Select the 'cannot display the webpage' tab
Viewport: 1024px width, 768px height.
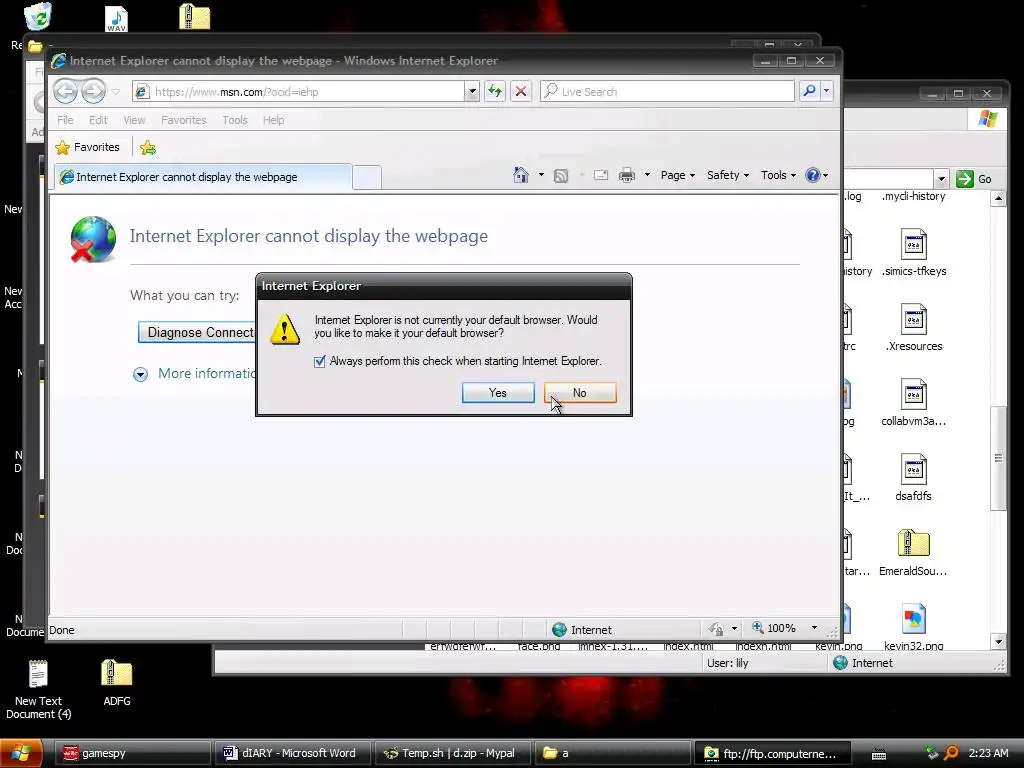pyautogui.click(x=203, y=177)
